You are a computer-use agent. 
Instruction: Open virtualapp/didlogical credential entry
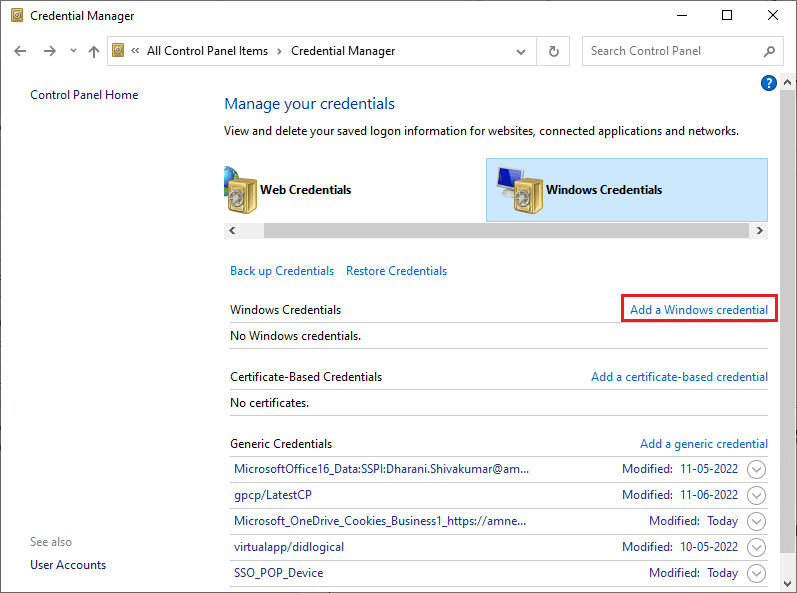point(289,547)
